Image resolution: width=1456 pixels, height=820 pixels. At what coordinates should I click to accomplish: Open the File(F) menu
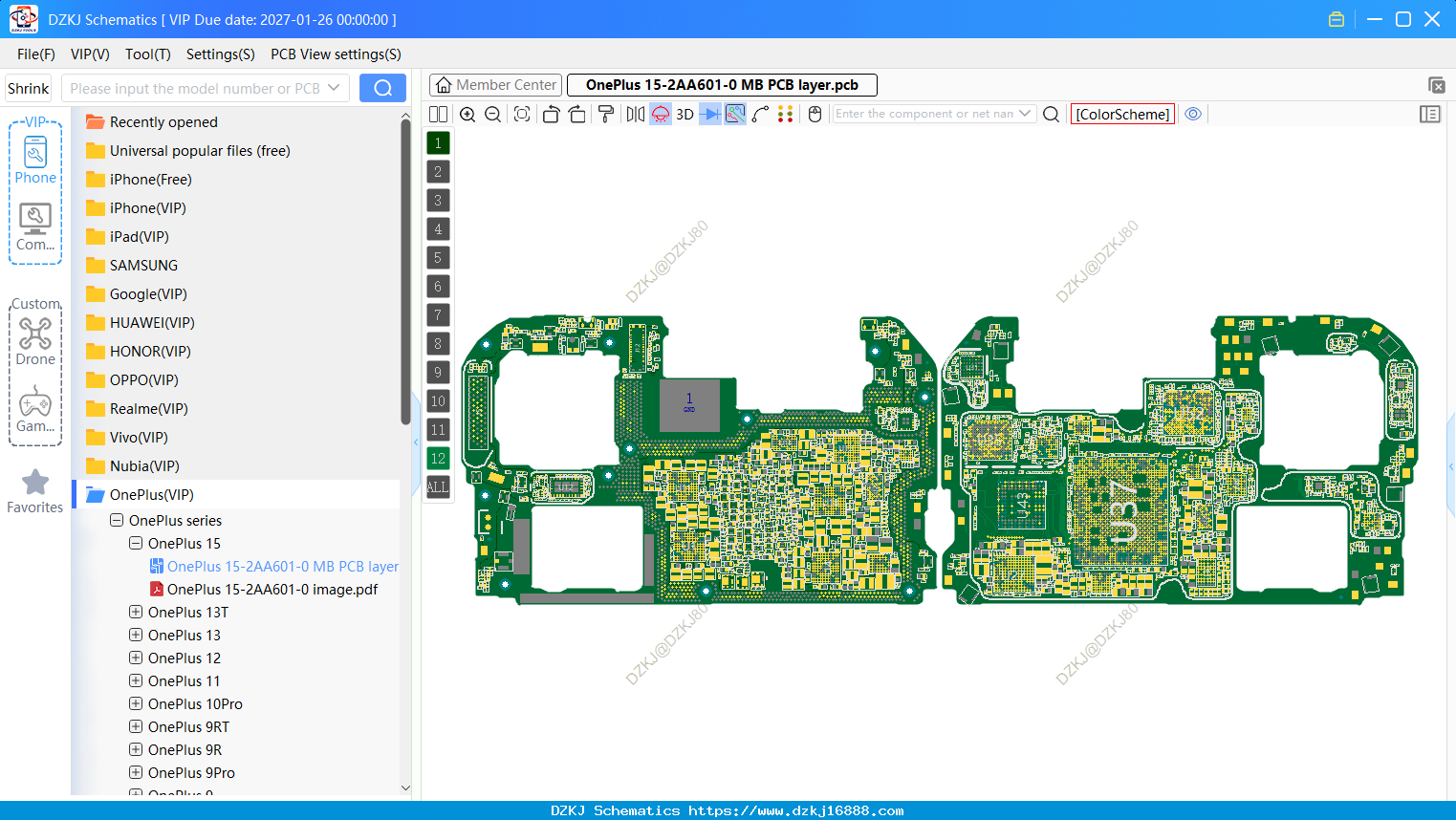click(36, 54)
